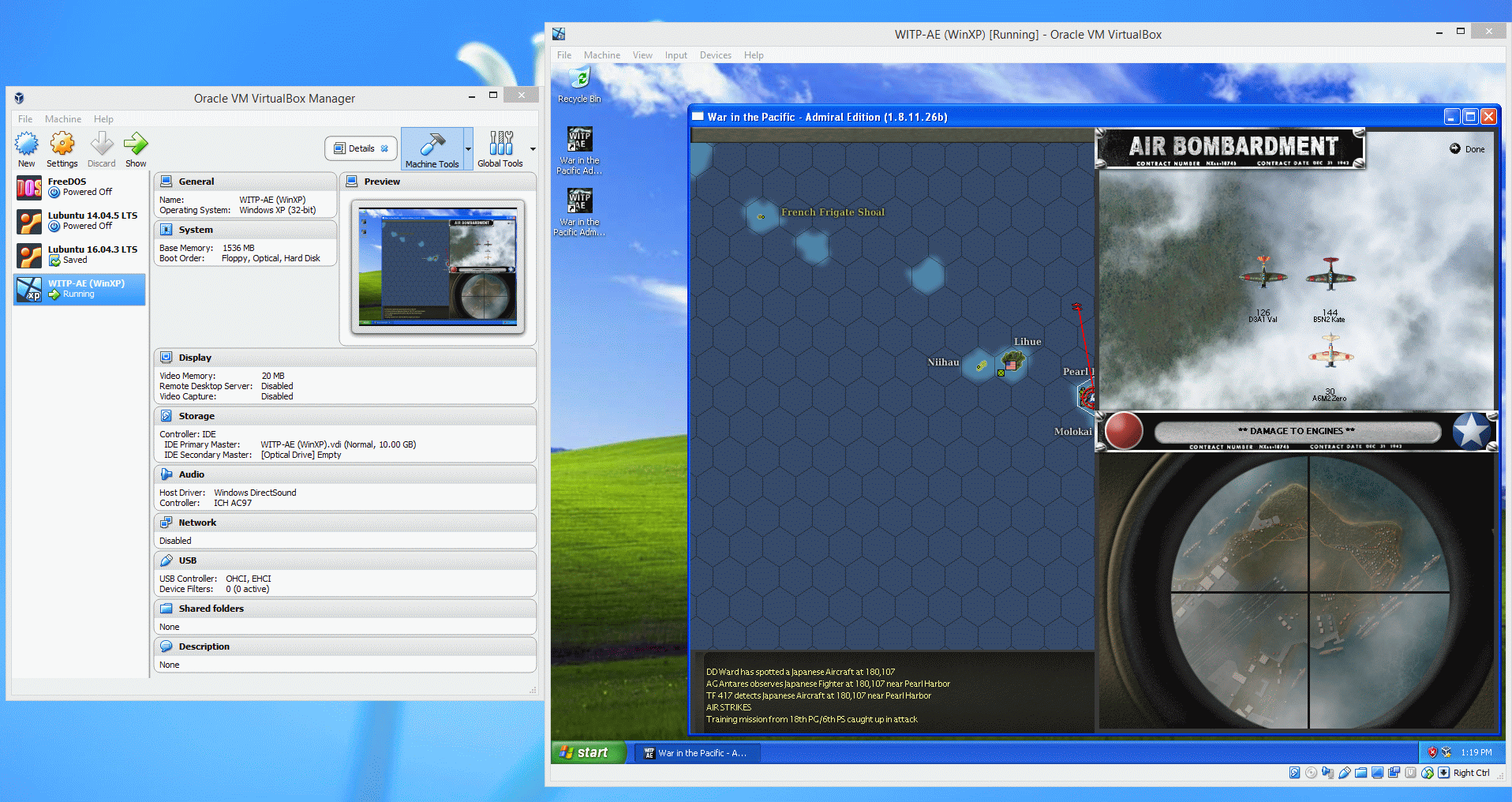Click the USB devices status icon

pyautogui.click(x=1345, y=773)
